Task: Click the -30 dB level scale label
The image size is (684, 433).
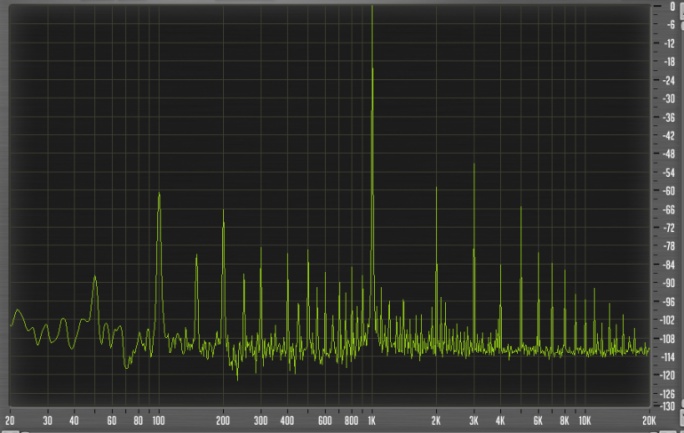Action: [x=669, y=98]
